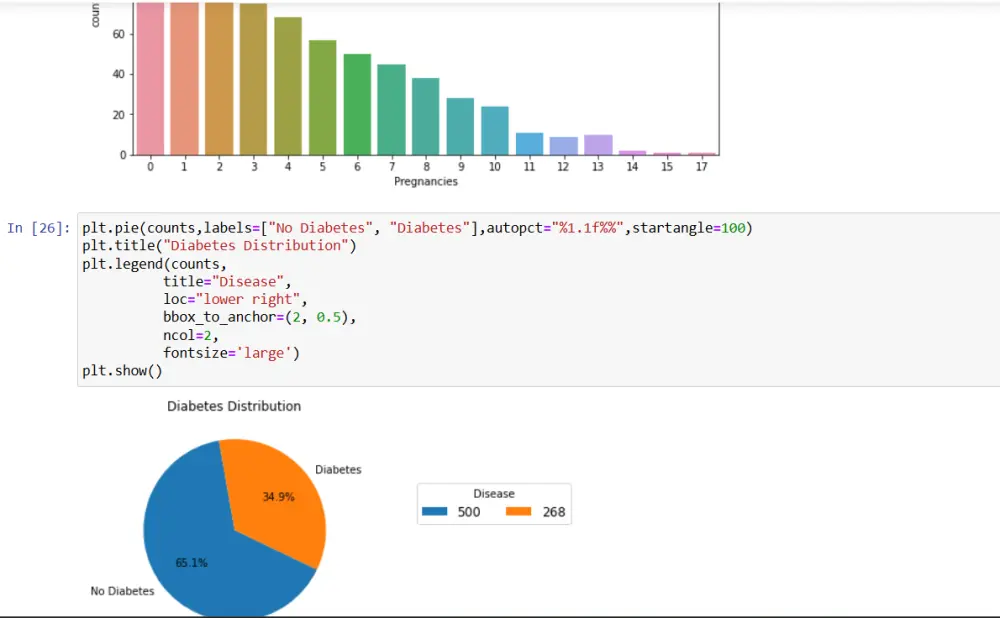
Task: Click the bar for 11 pregnancies
Action: (529, 143)
